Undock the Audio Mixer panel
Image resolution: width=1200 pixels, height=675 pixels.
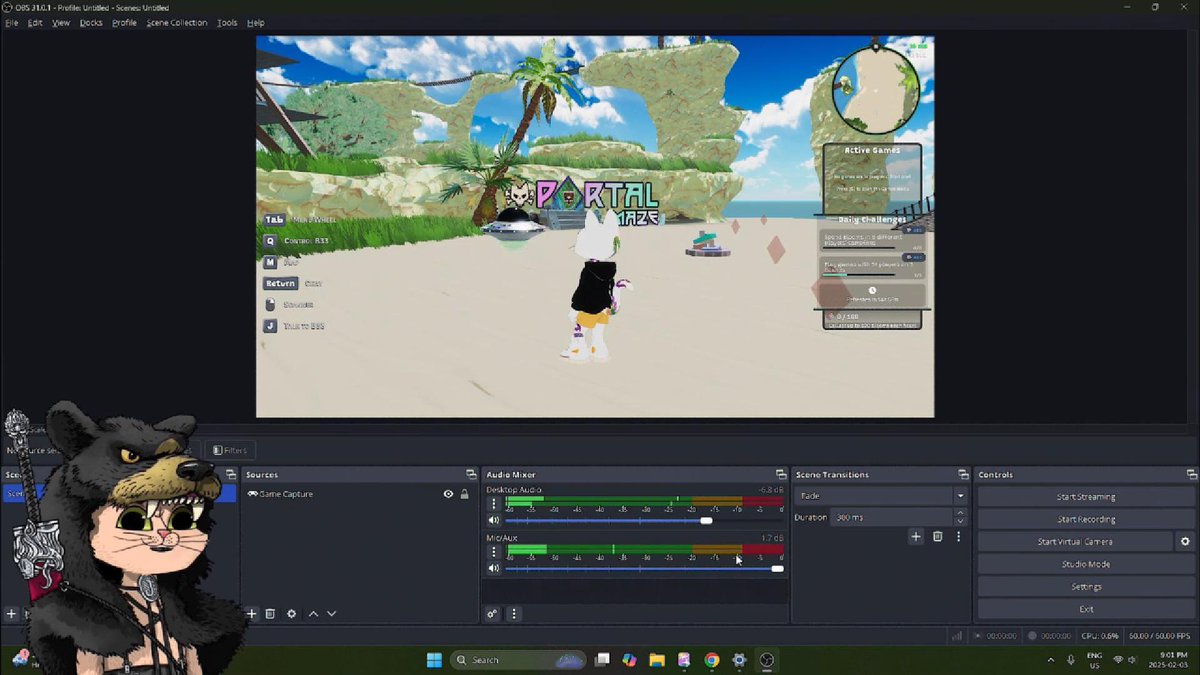point(781,475)
